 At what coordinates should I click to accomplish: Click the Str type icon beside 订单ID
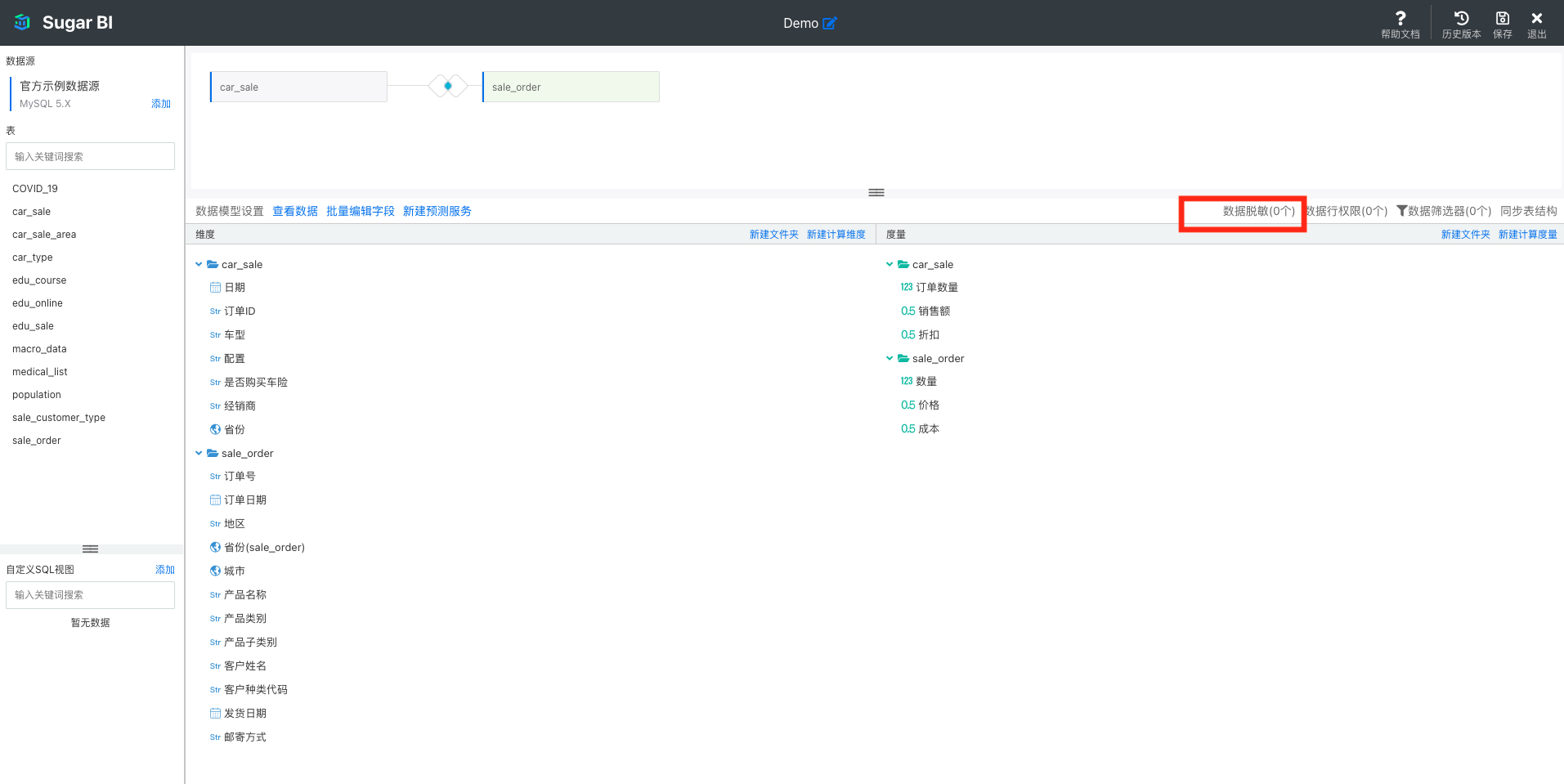pos(215,311)
